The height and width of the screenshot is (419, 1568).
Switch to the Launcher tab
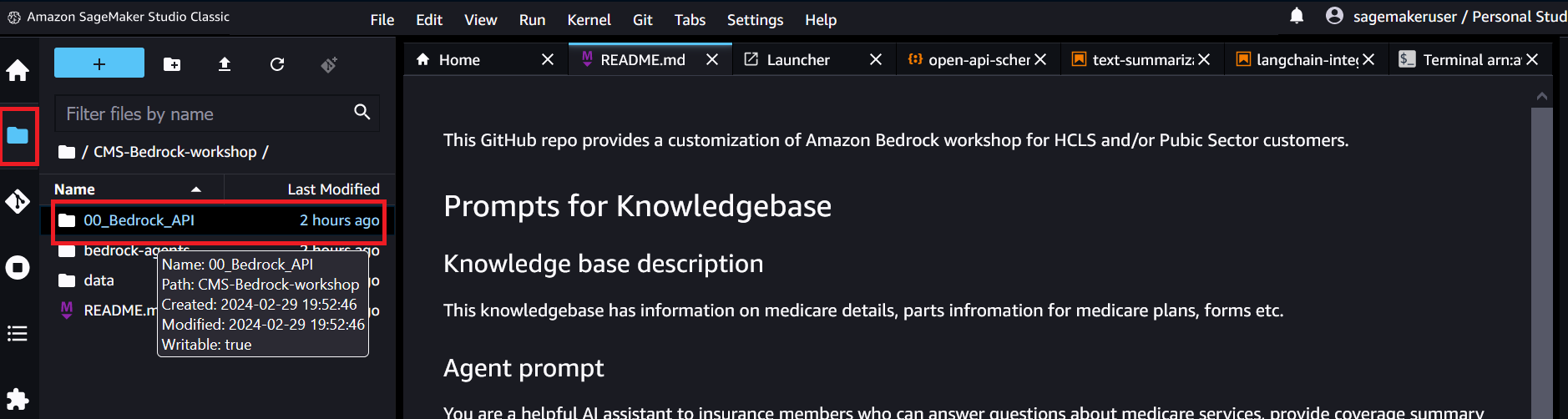click(815, 59)
